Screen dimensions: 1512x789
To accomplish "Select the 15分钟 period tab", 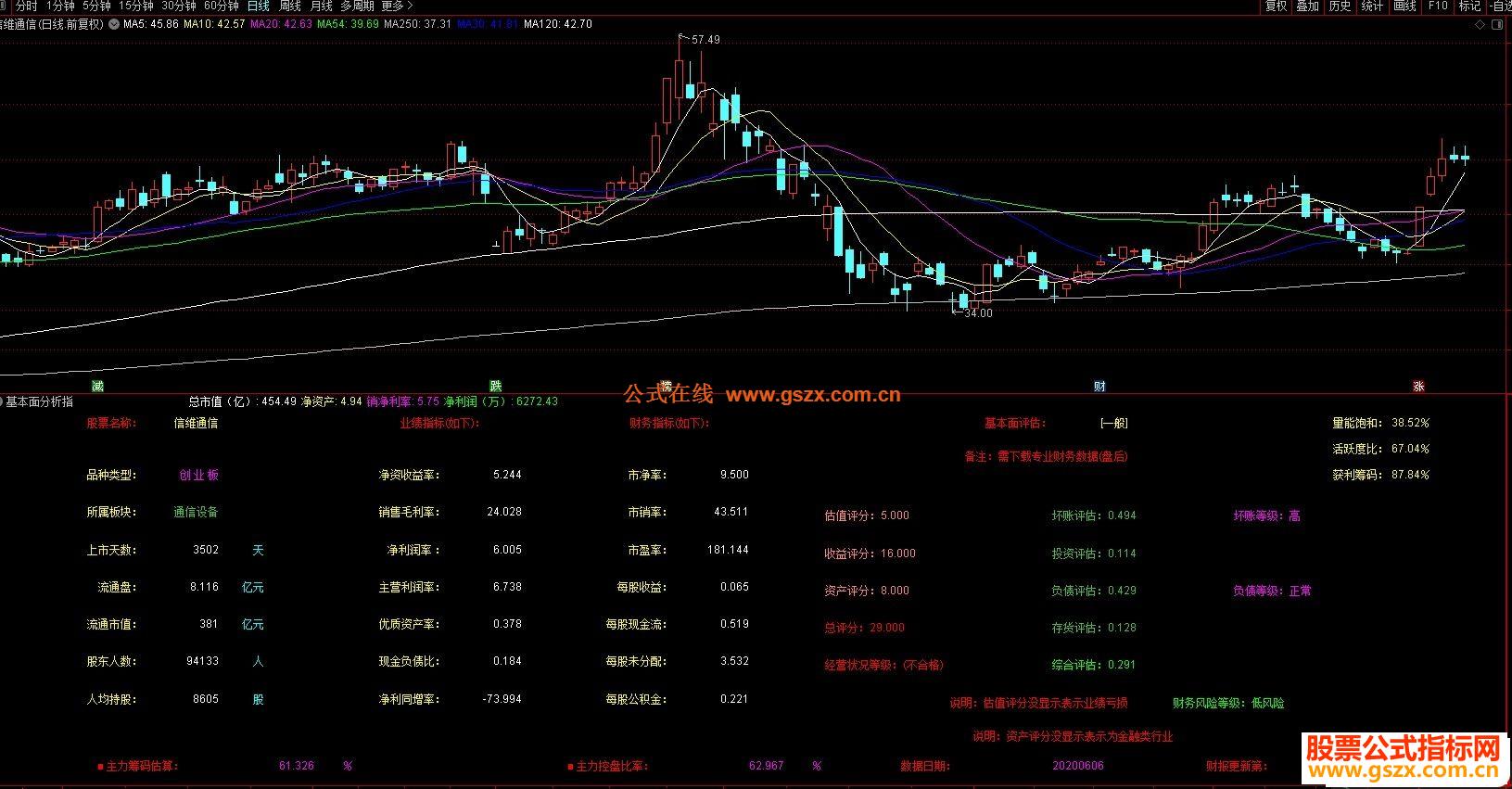I will (x=135, y=6).
